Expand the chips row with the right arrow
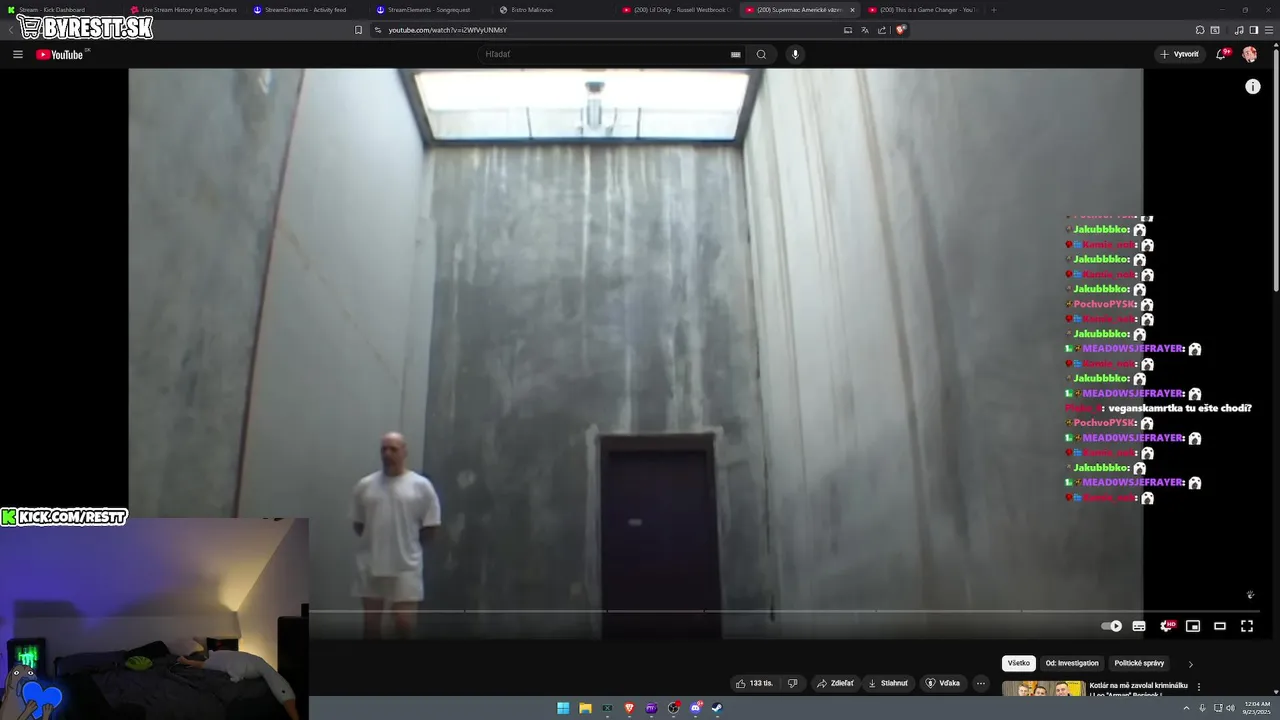The image size is (1280, 720). (x=1190, y=664)
